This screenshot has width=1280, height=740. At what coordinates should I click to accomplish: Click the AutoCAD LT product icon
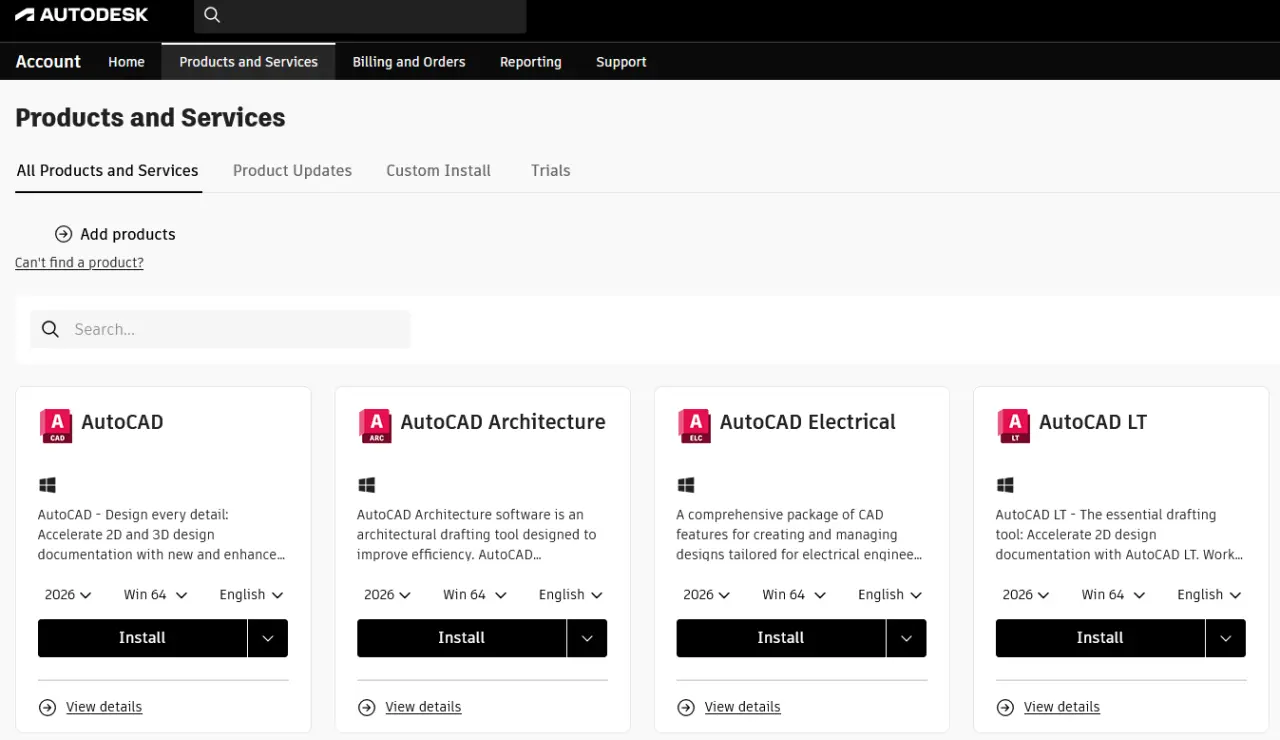click(x=1014, y=425)
